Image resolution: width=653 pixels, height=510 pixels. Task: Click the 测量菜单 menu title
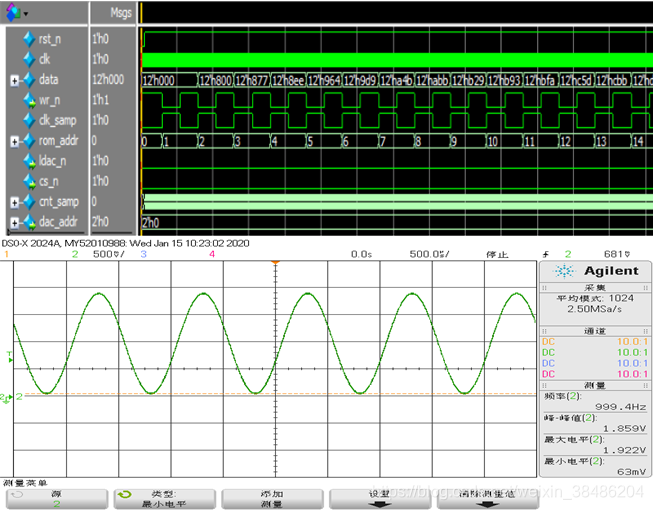point(25,483)
